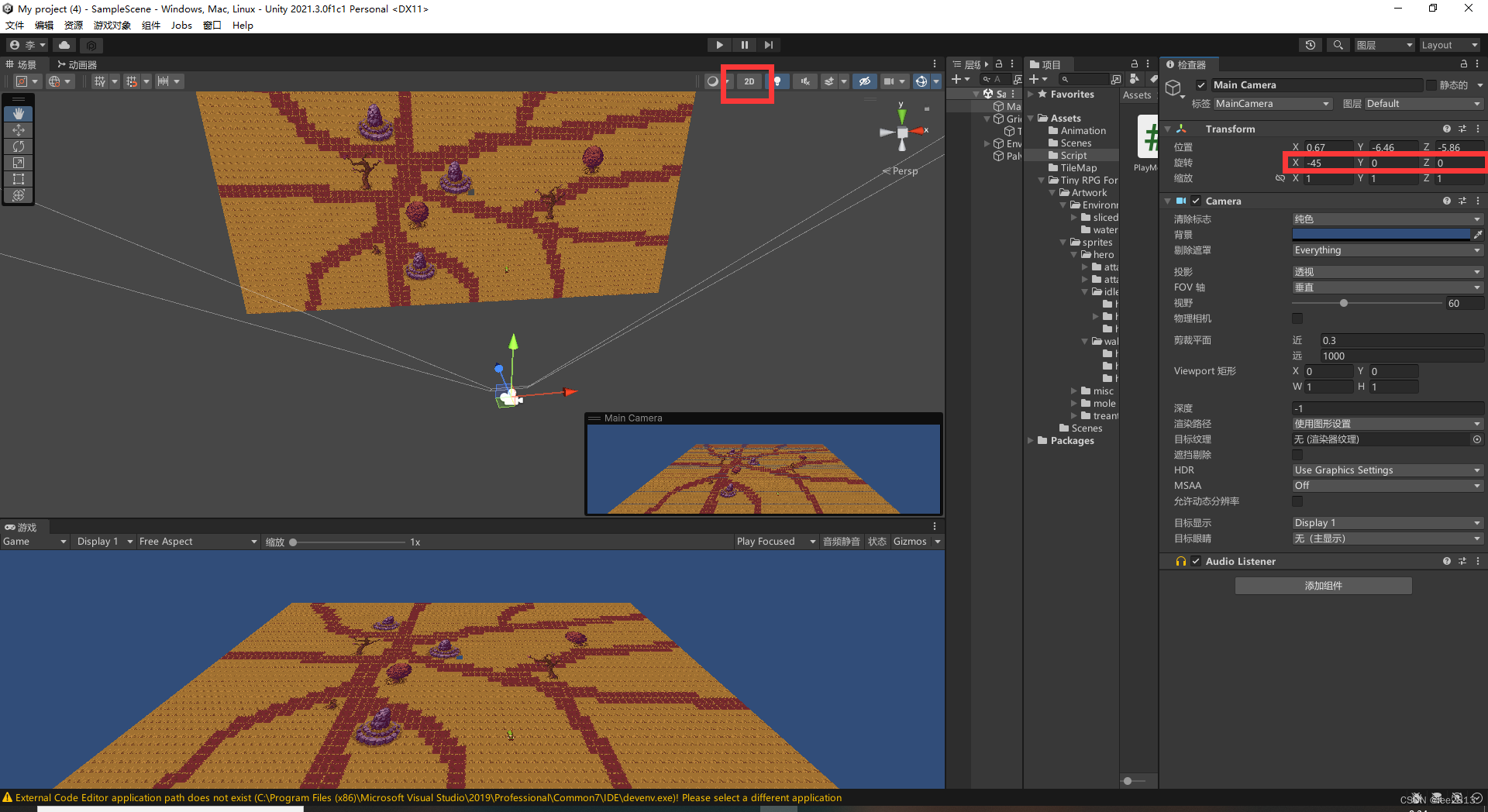This screenshot has height=812, width=1488.
Task: Open the Use Graphics Settings HDR dropdown
Action: (1387, 470)
